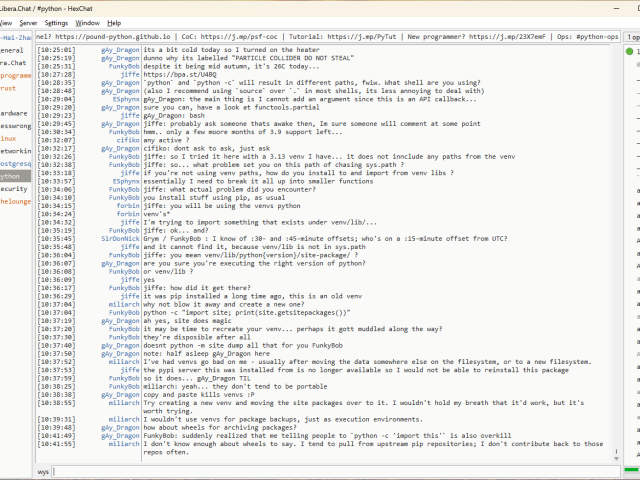Click the message input box
Viewport: 640px width, 480px height.
click(x=330, y=471)
